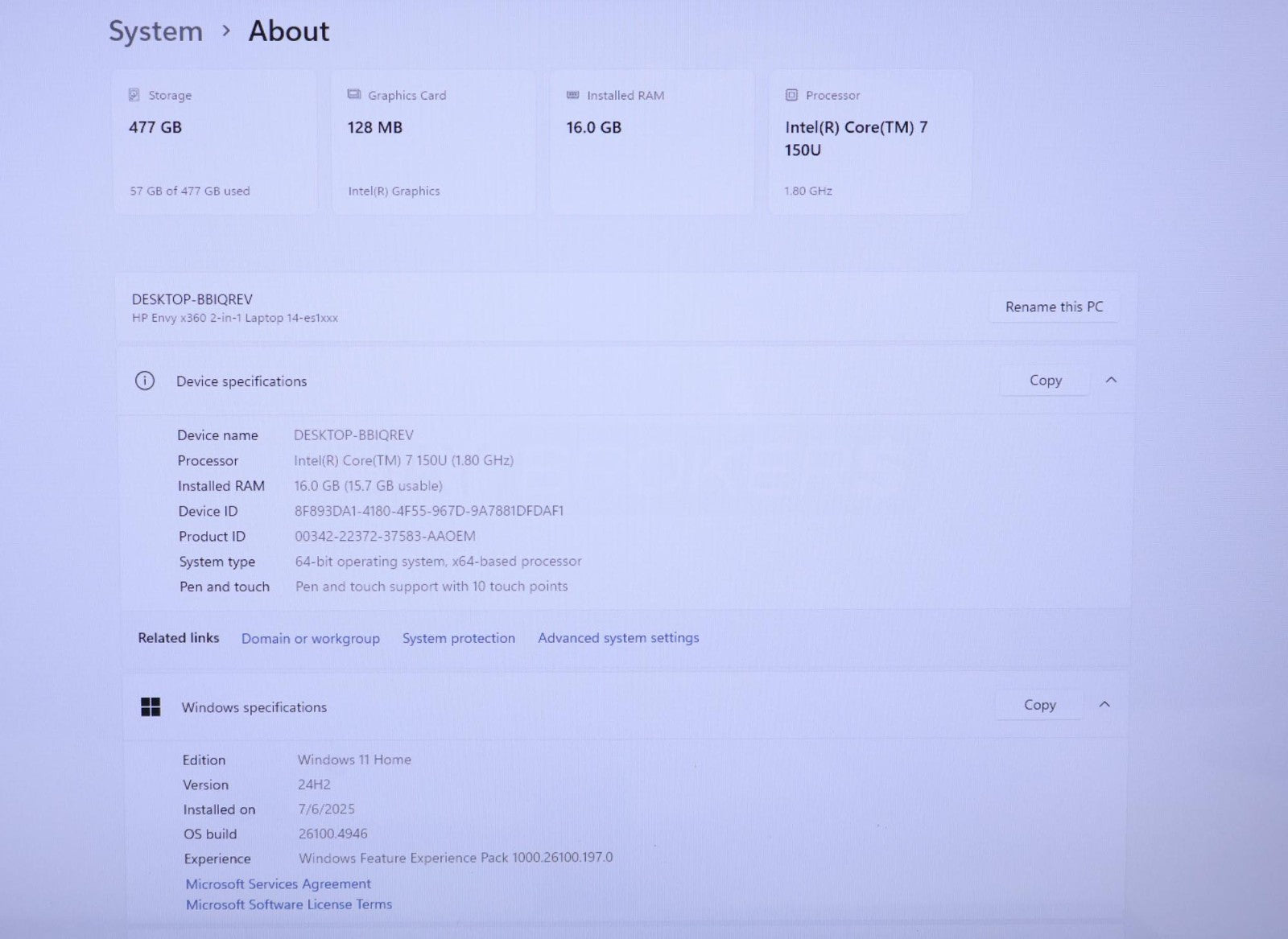Select the Intel Core 7 Processor card
Screen dimensions: 1288x939
pyautogui.click(x=869, y=142)
